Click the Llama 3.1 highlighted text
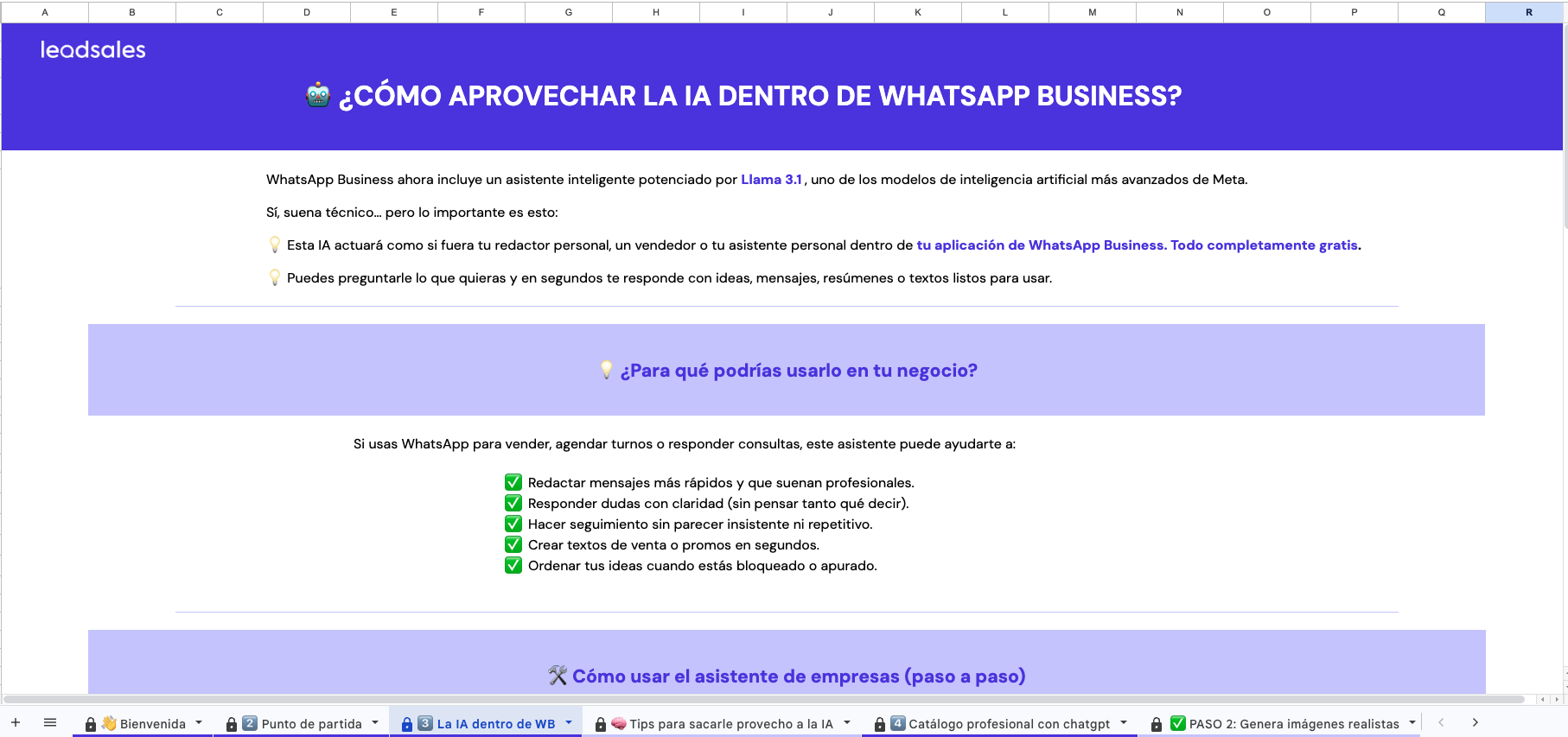Viewport: 1568px width, 737px height. (x=771, y=180)
